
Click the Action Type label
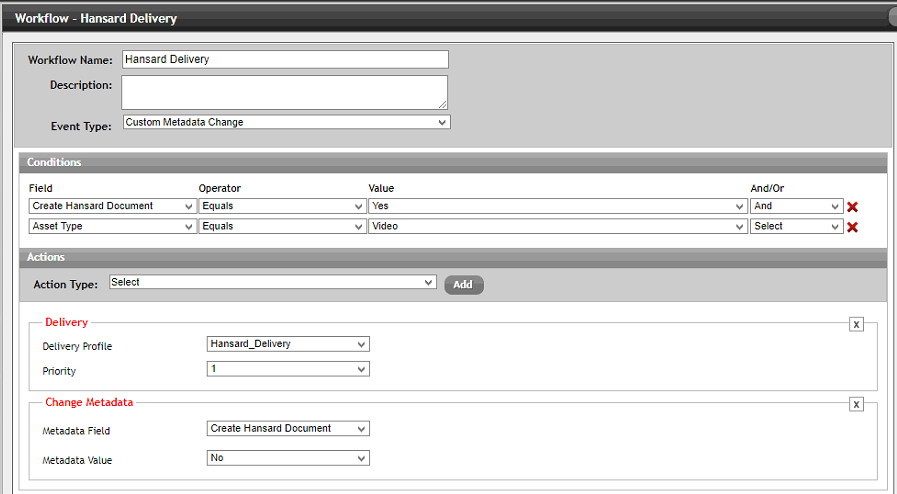[x=65, y=284]
